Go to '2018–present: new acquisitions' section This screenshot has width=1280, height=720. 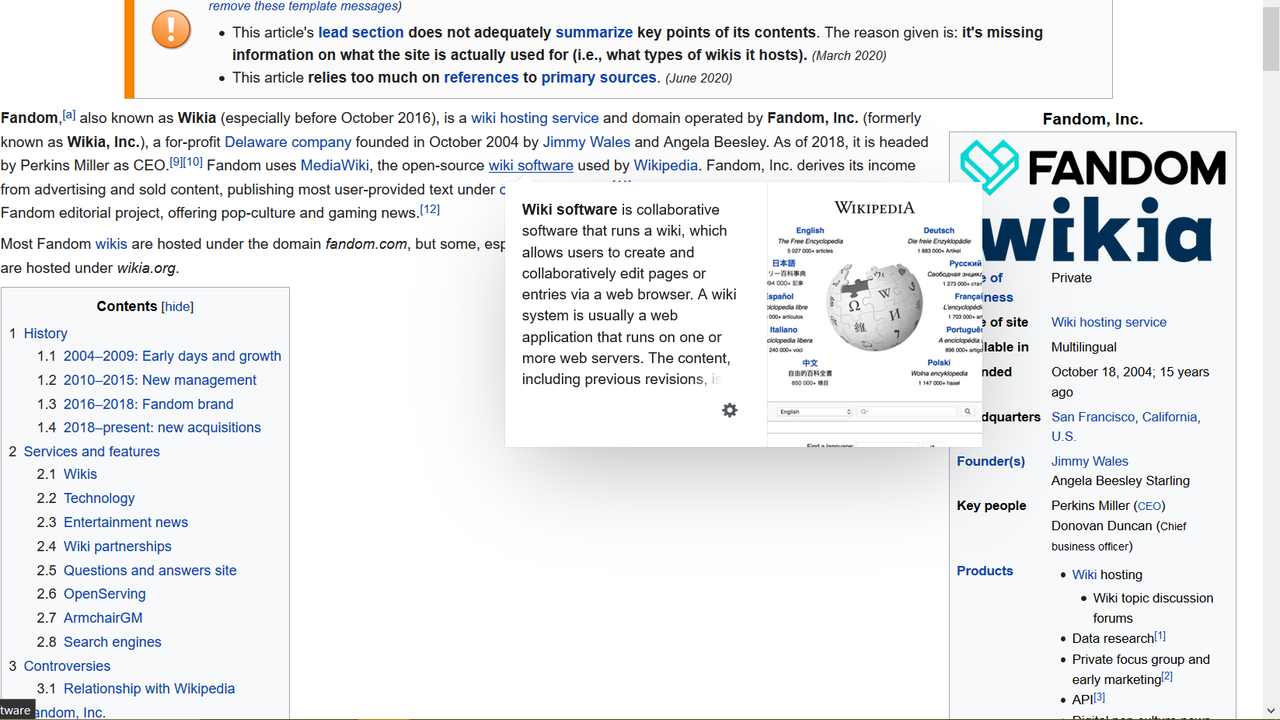[162, 427]
